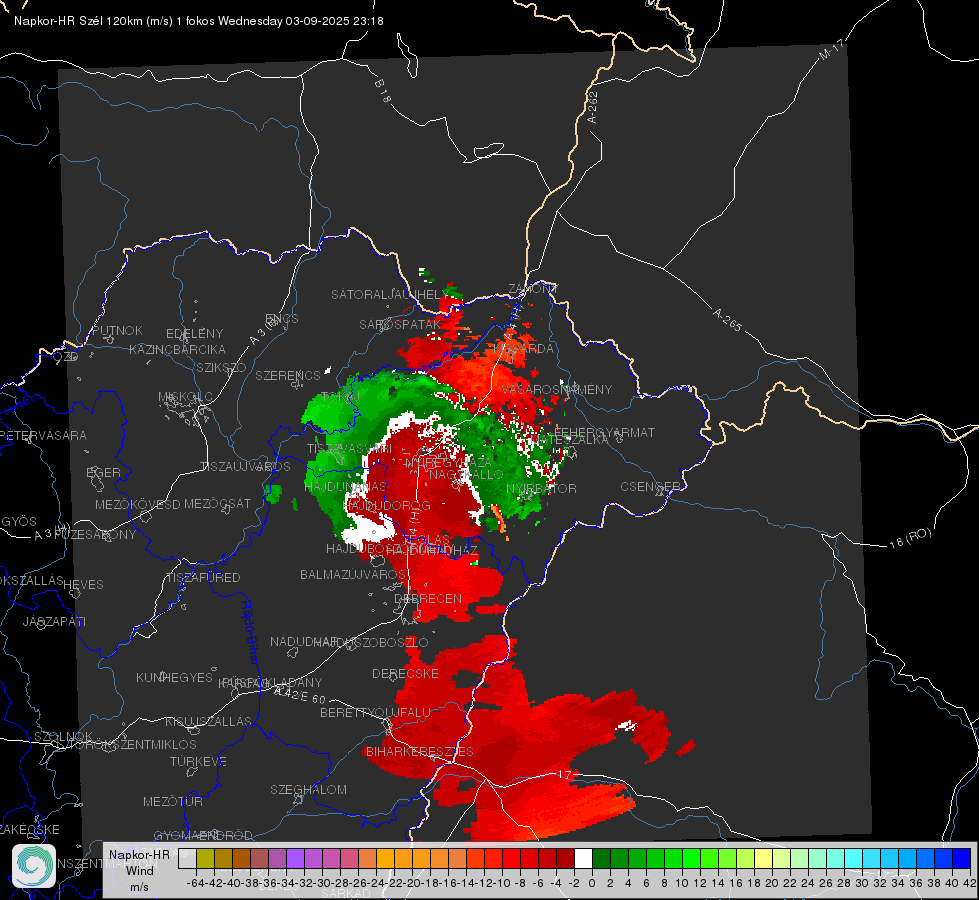
Task: Select the yellow swatch between 18 and 20
Action: click(764, 859)
